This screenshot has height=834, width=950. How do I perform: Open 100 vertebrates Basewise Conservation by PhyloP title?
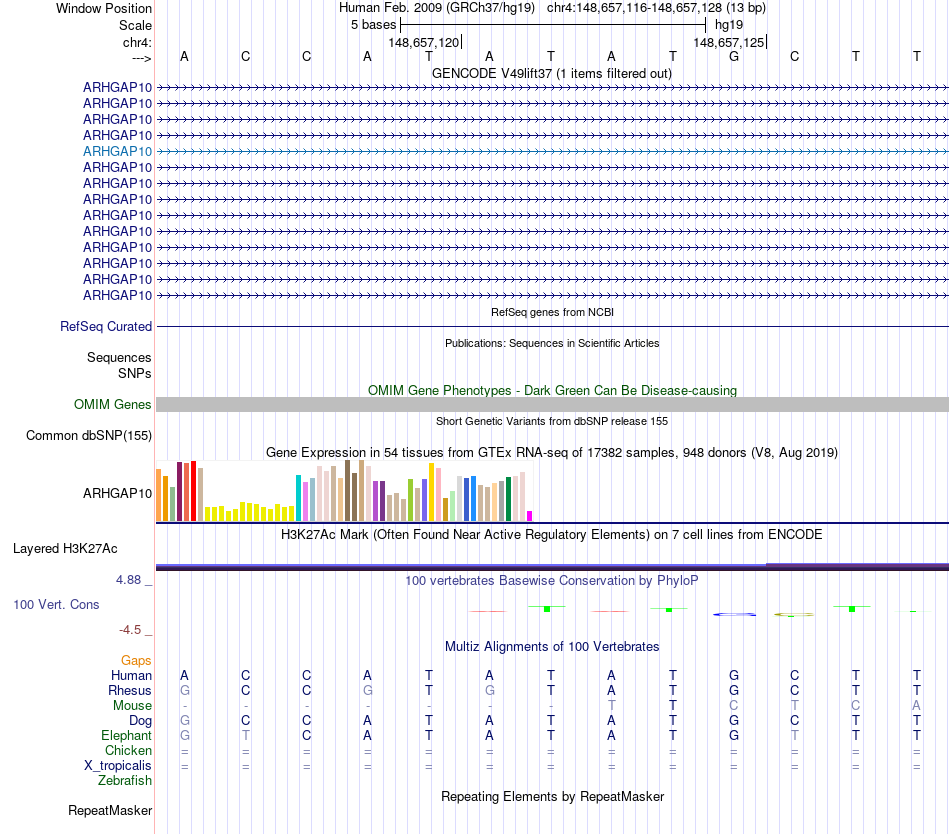tap(552, 581)
